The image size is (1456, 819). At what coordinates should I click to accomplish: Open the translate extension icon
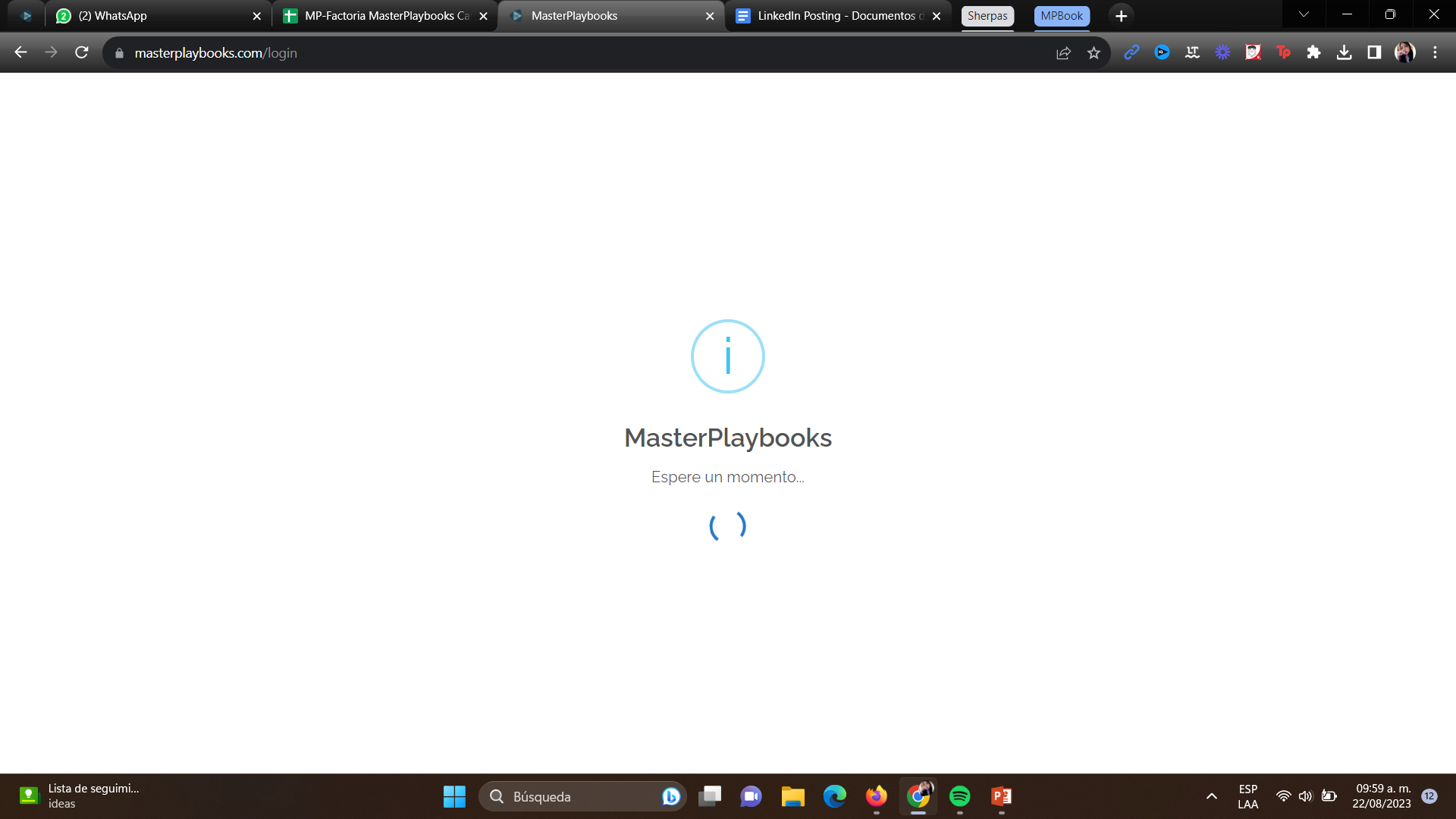point(1192,52)
